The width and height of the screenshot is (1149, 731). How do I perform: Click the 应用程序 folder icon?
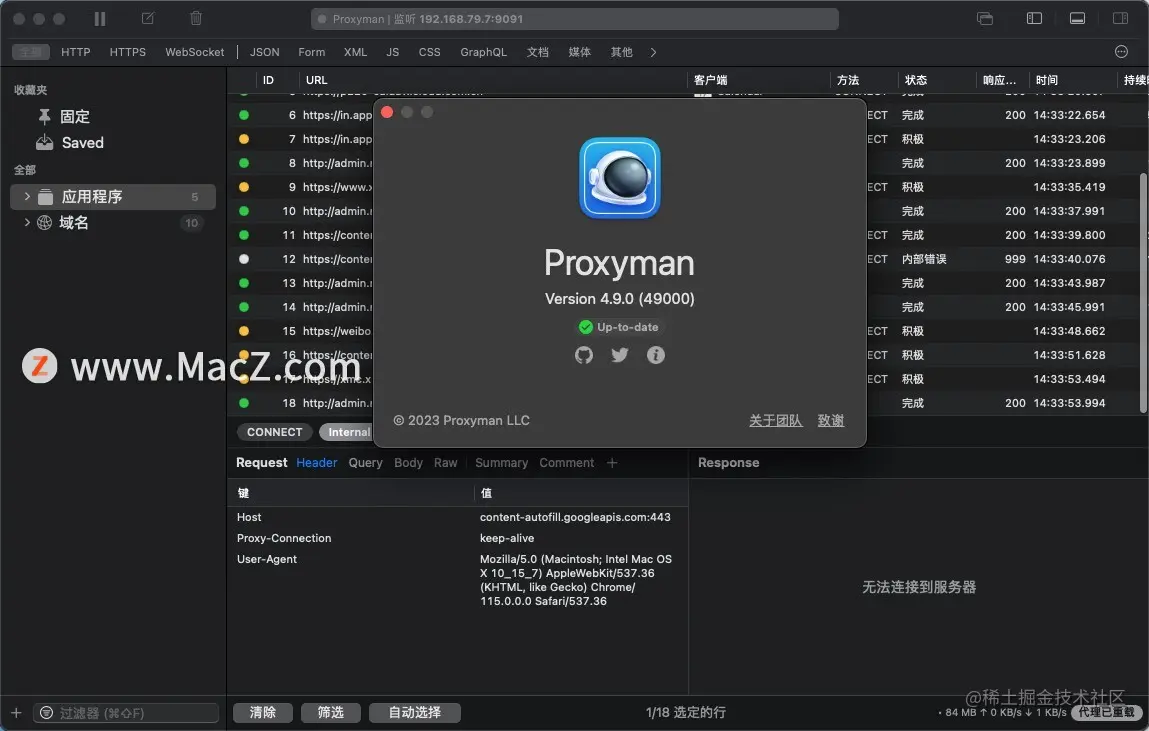(x=45, y=197)
